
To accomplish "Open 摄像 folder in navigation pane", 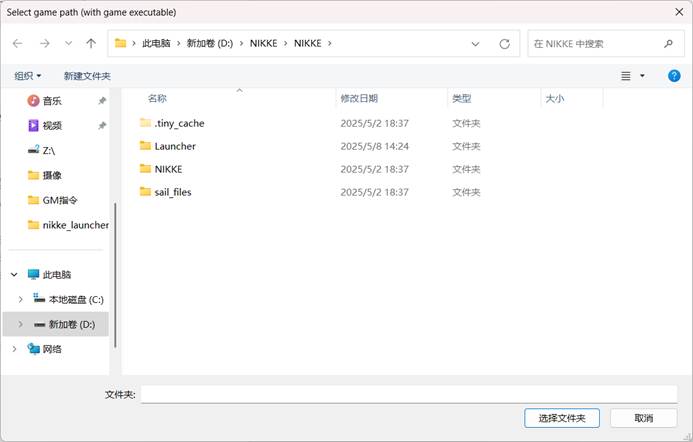I will pyautogui.click(x=52, y=175).
